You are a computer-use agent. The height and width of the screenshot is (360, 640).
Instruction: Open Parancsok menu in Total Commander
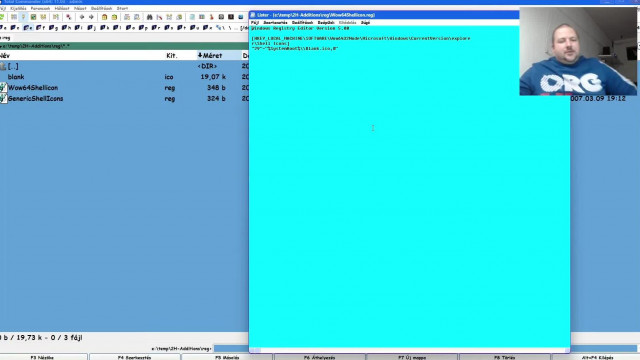(40, 8)
